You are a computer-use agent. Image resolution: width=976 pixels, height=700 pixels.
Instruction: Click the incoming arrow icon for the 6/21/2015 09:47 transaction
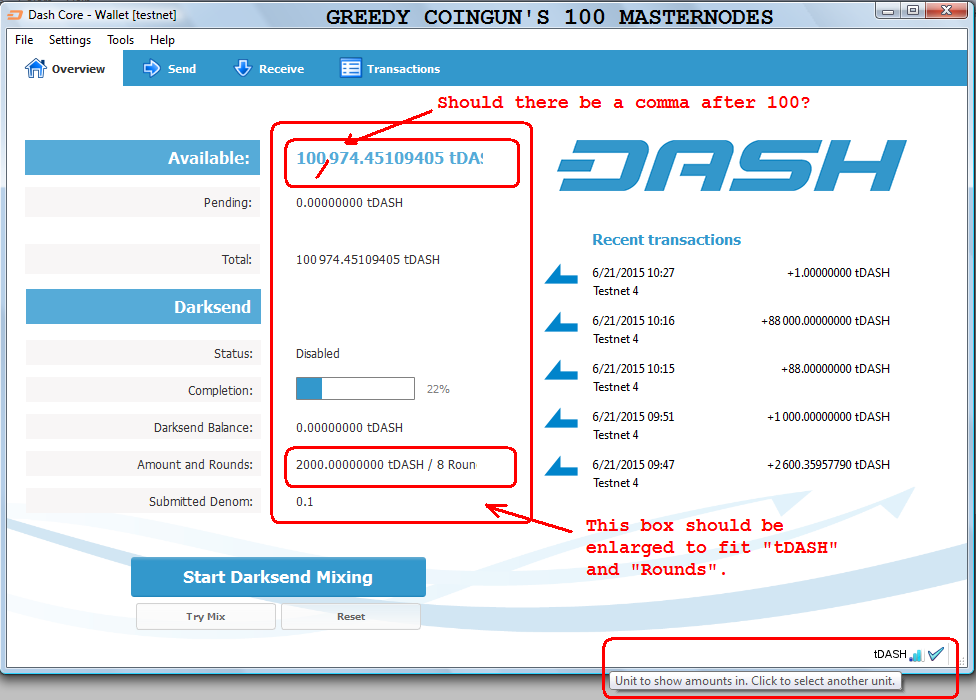(x=561, y=466)
